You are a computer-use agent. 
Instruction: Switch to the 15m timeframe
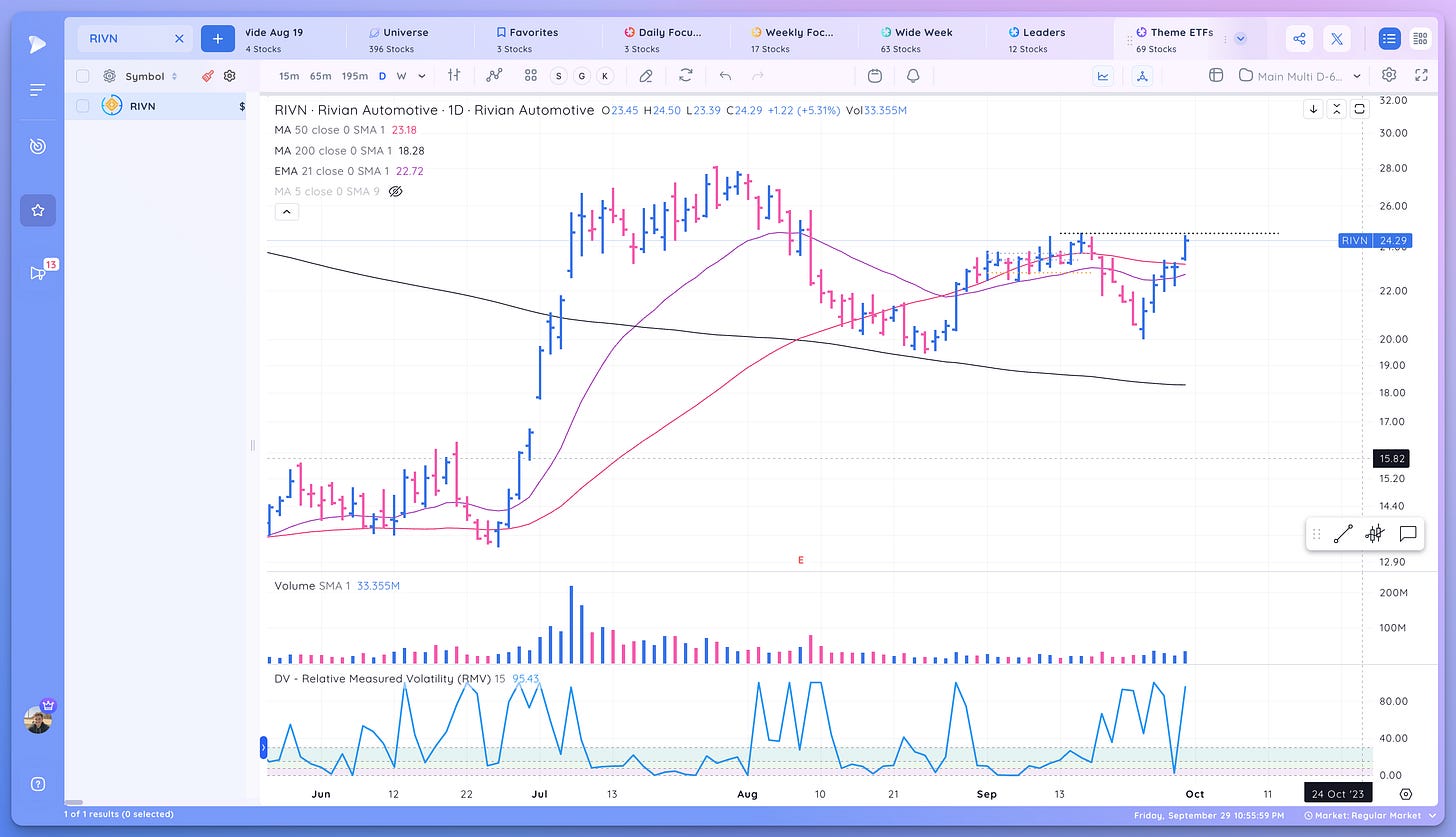point(288,76)
